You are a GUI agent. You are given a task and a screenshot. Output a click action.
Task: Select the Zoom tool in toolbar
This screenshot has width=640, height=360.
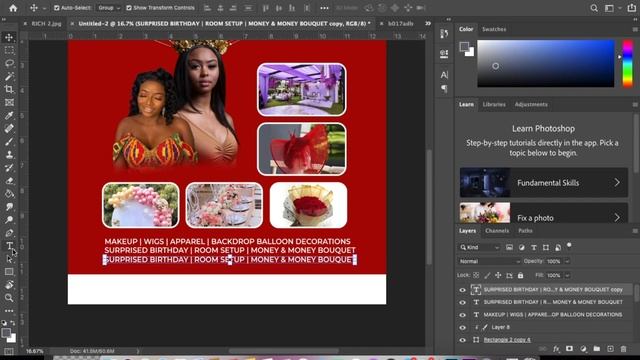tap(9, 298)
